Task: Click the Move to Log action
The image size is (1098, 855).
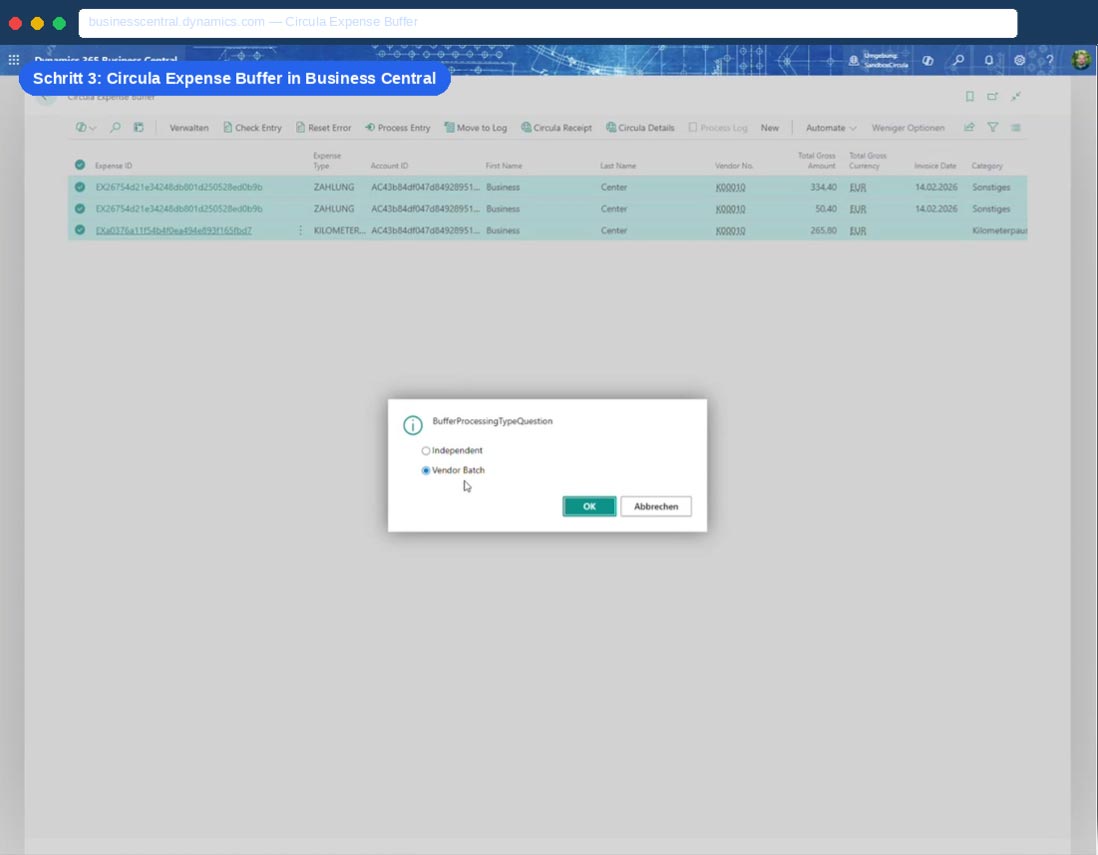Action: click(475, 127)
